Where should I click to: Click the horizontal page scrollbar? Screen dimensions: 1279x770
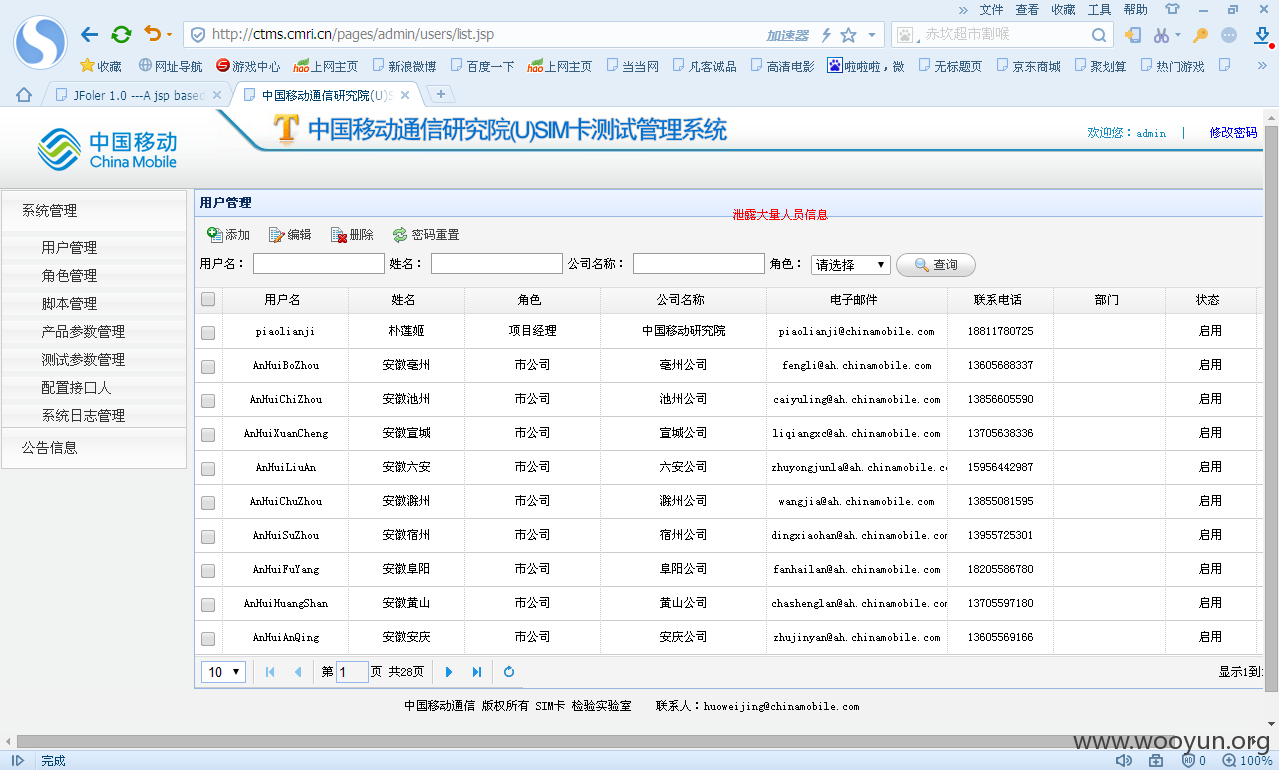pos(595,742)
